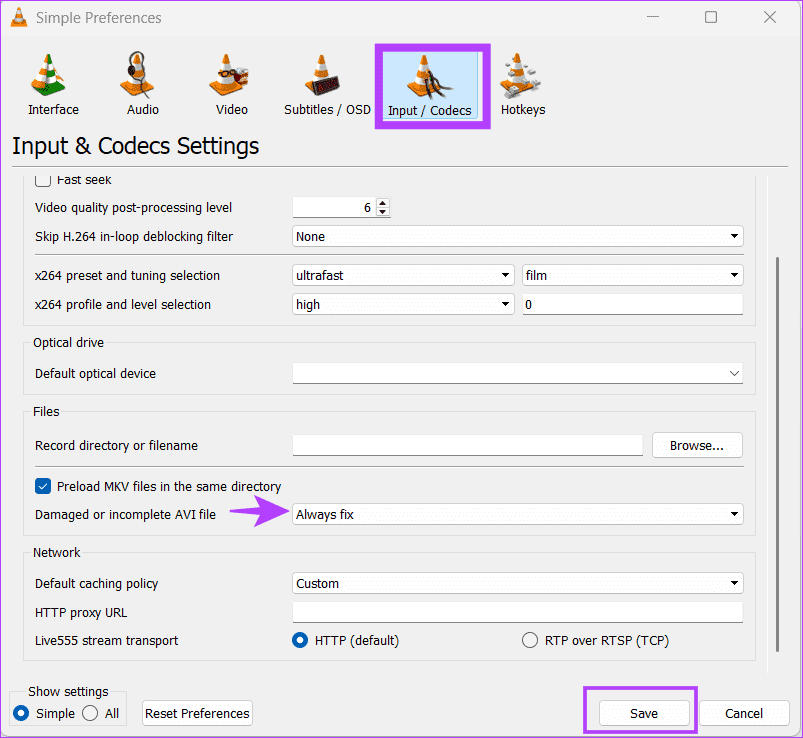Click the post-processing level value field
Viewport: 803px width, 738px height.
click(x=334, y=207)
